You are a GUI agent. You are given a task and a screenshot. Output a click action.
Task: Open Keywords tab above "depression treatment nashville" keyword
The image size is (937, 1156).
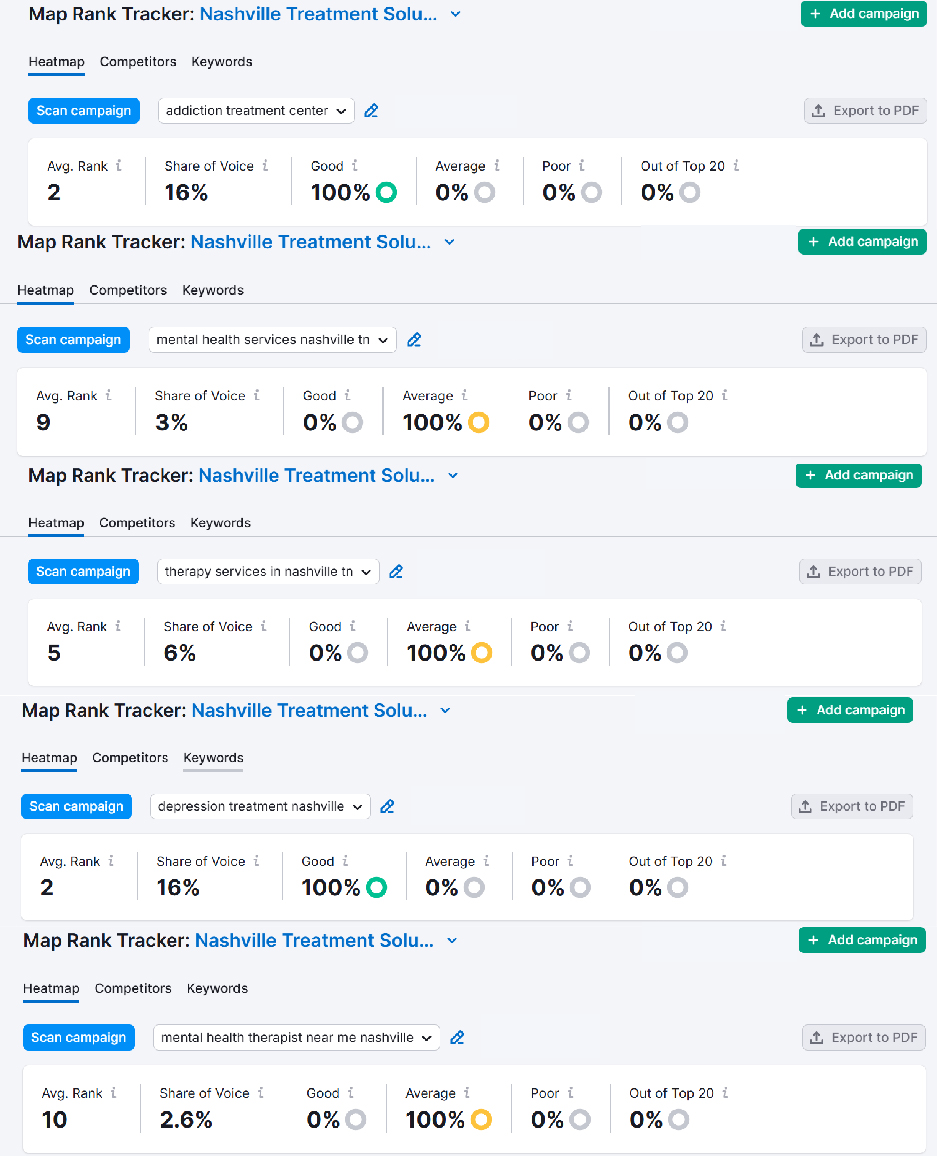pos(213,758)
